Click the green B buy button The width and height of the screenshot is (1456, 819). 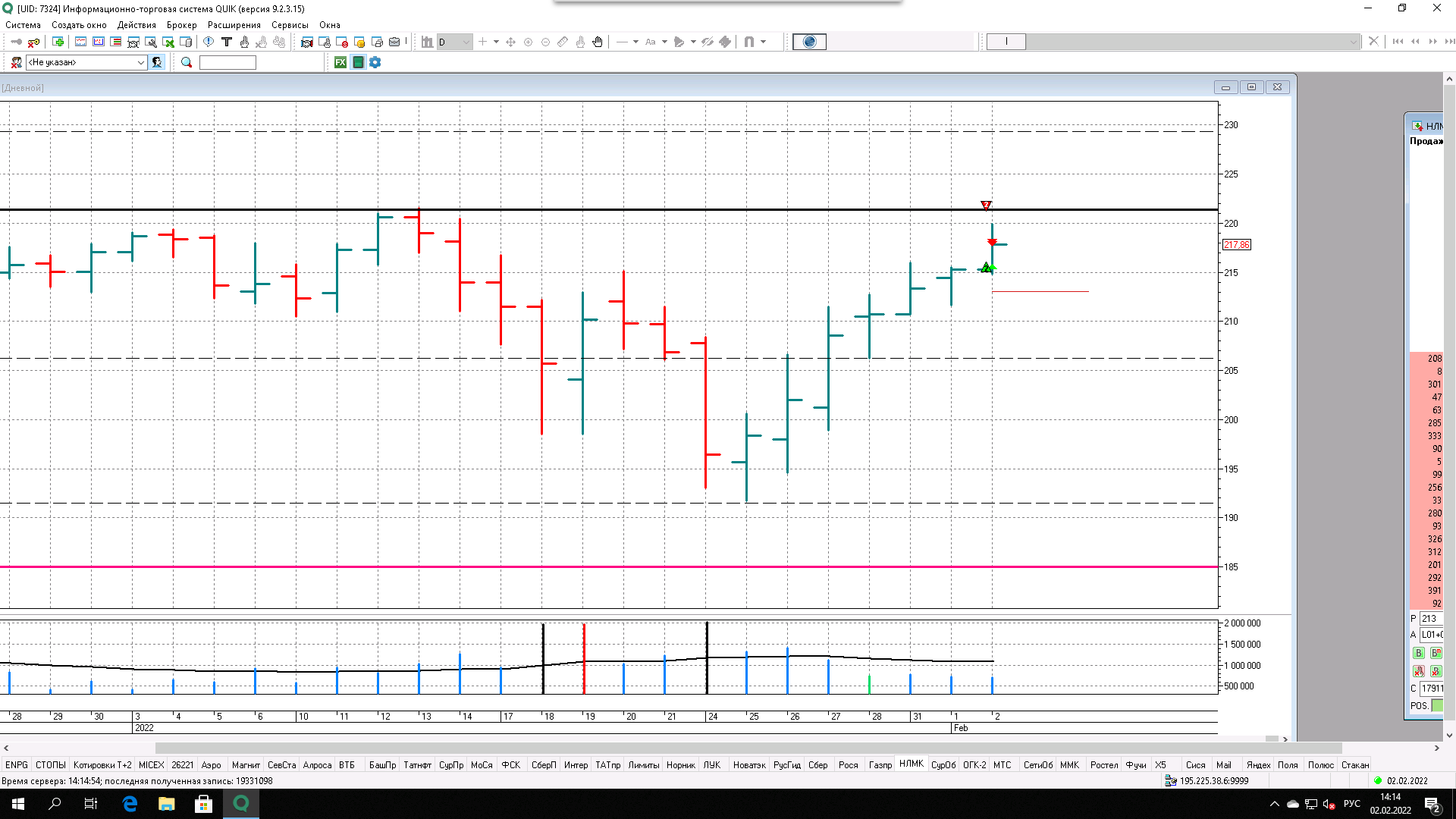pos(1418,653)
